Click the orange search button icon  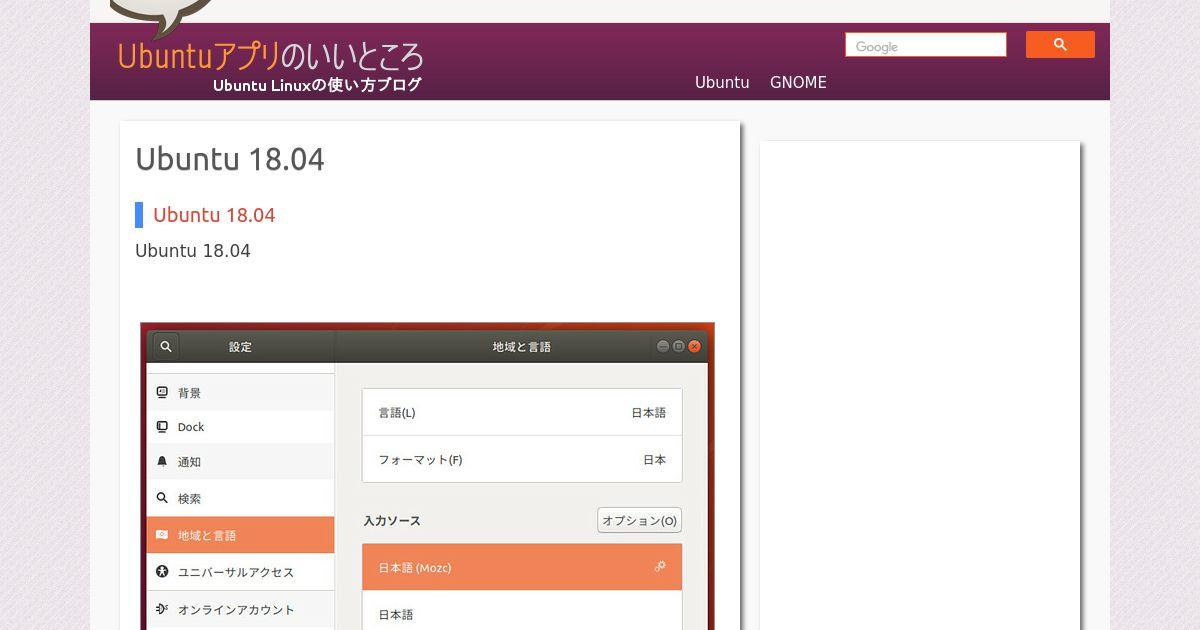tap(1060, 45)
